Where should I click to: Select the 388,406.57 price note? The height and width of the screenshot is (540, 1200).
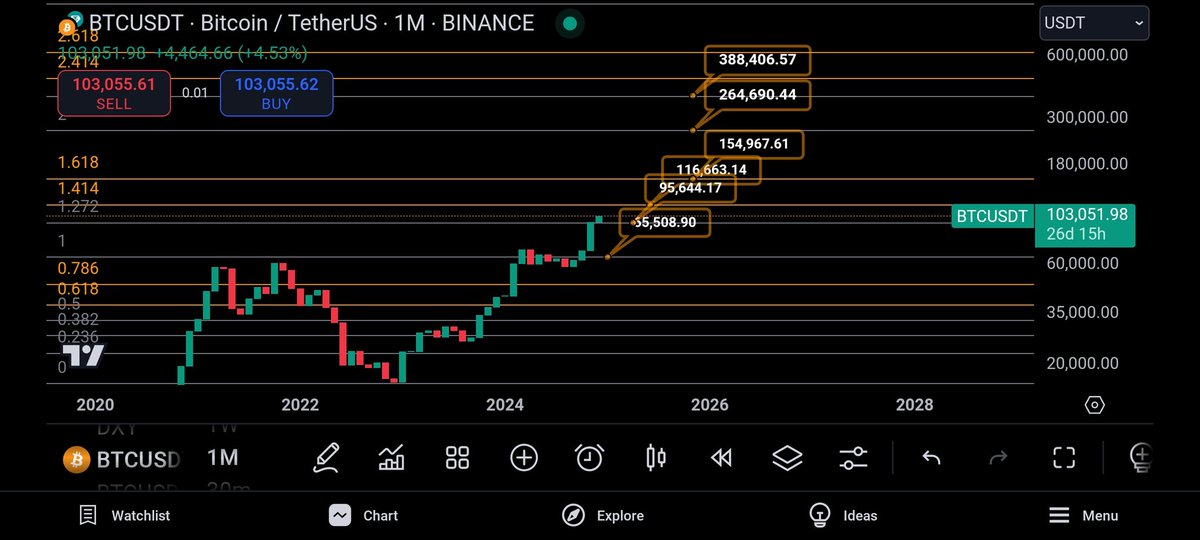coord(757,60)
